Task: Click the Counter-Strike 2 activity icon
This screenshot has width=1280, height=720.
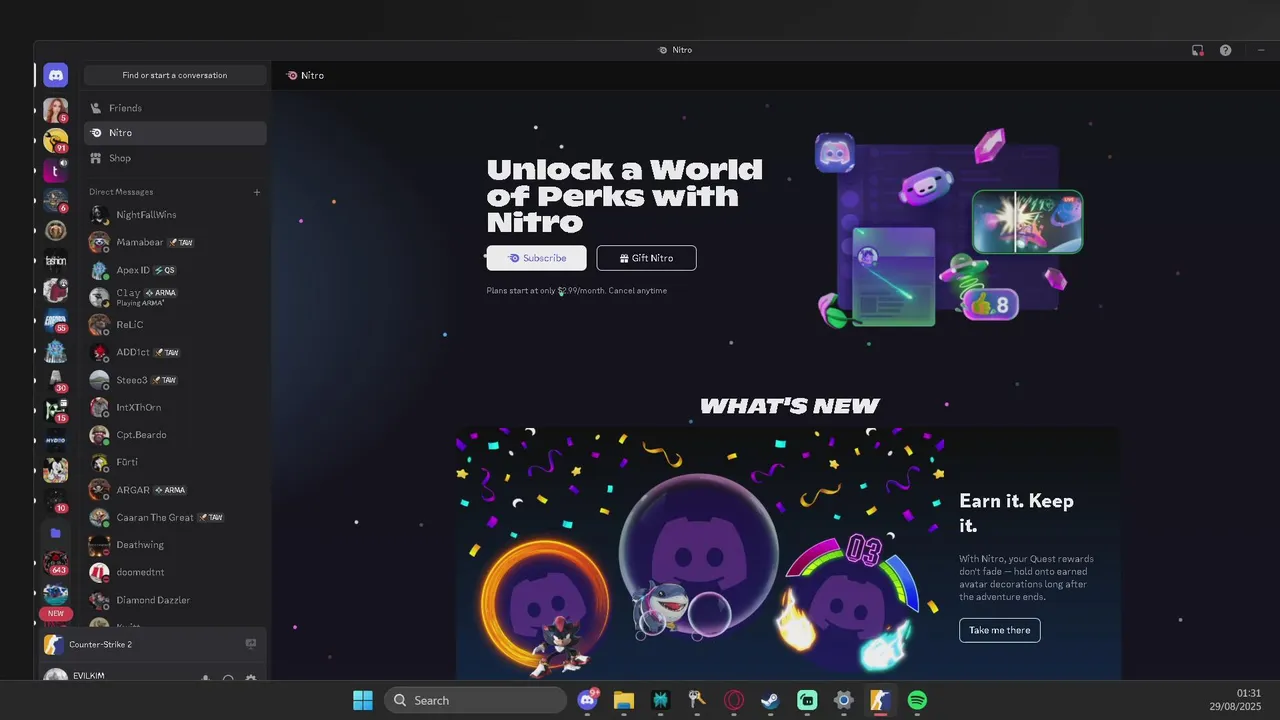Action: pyautogui.click(x=54, y=645)
